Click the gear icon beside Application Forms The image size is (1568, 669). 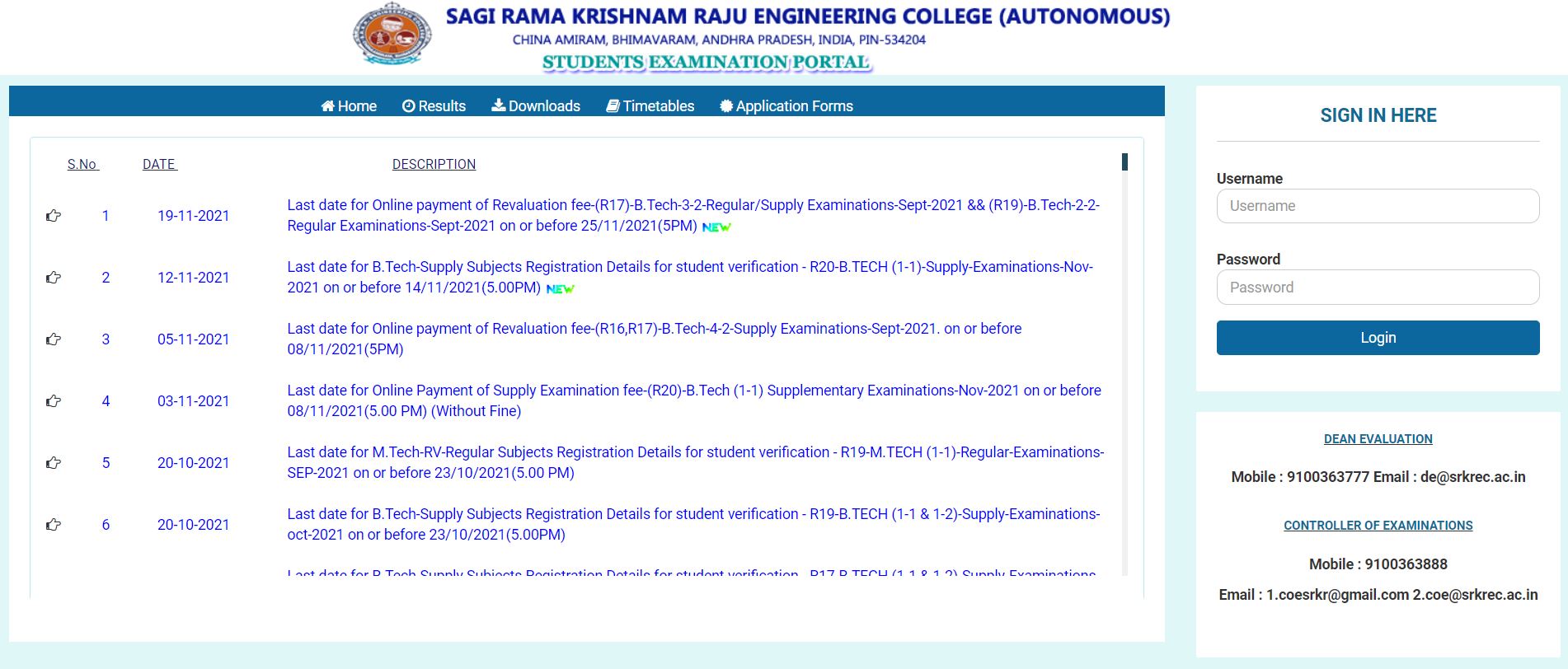click(726, 105)
